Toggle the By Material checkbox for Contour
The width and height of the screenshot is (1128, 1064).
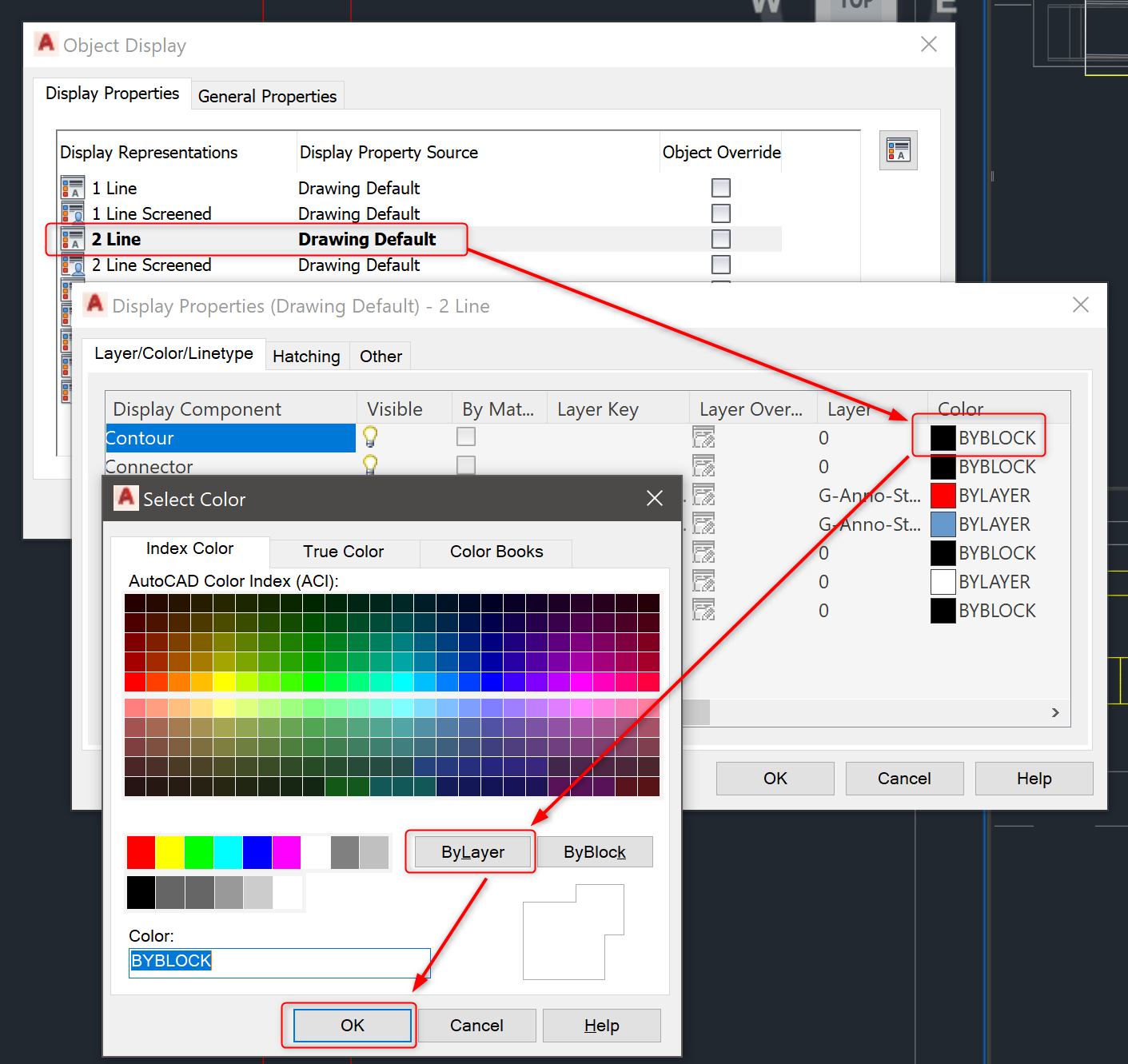point(465,436)
